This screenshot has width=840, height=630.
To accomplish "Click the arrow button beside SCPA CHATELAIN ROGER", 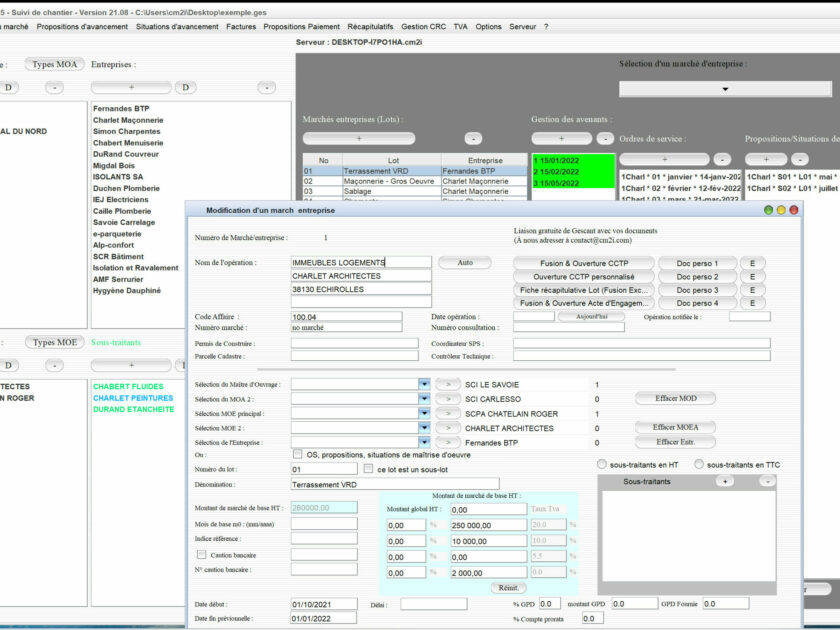I will click(448, 413).
